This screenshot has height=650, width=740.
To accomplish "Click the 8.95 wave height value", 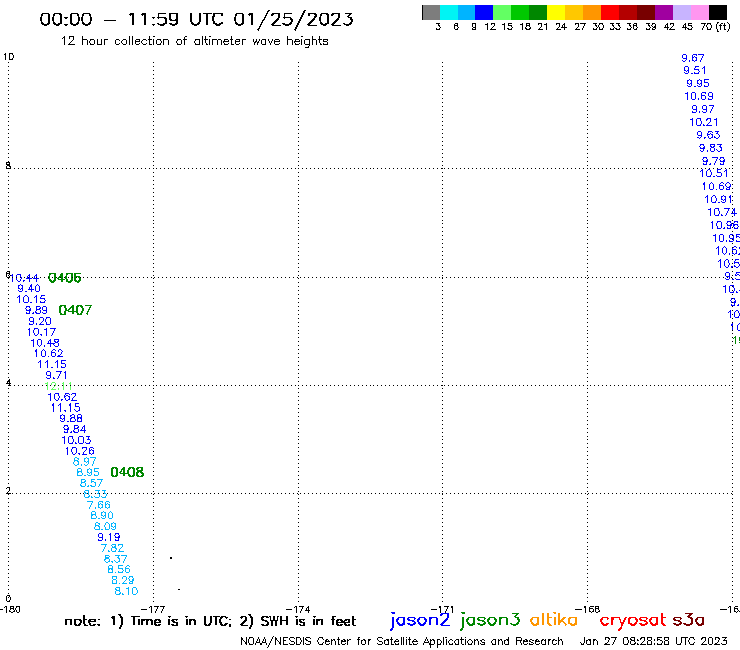I will (x=88, y=473).
